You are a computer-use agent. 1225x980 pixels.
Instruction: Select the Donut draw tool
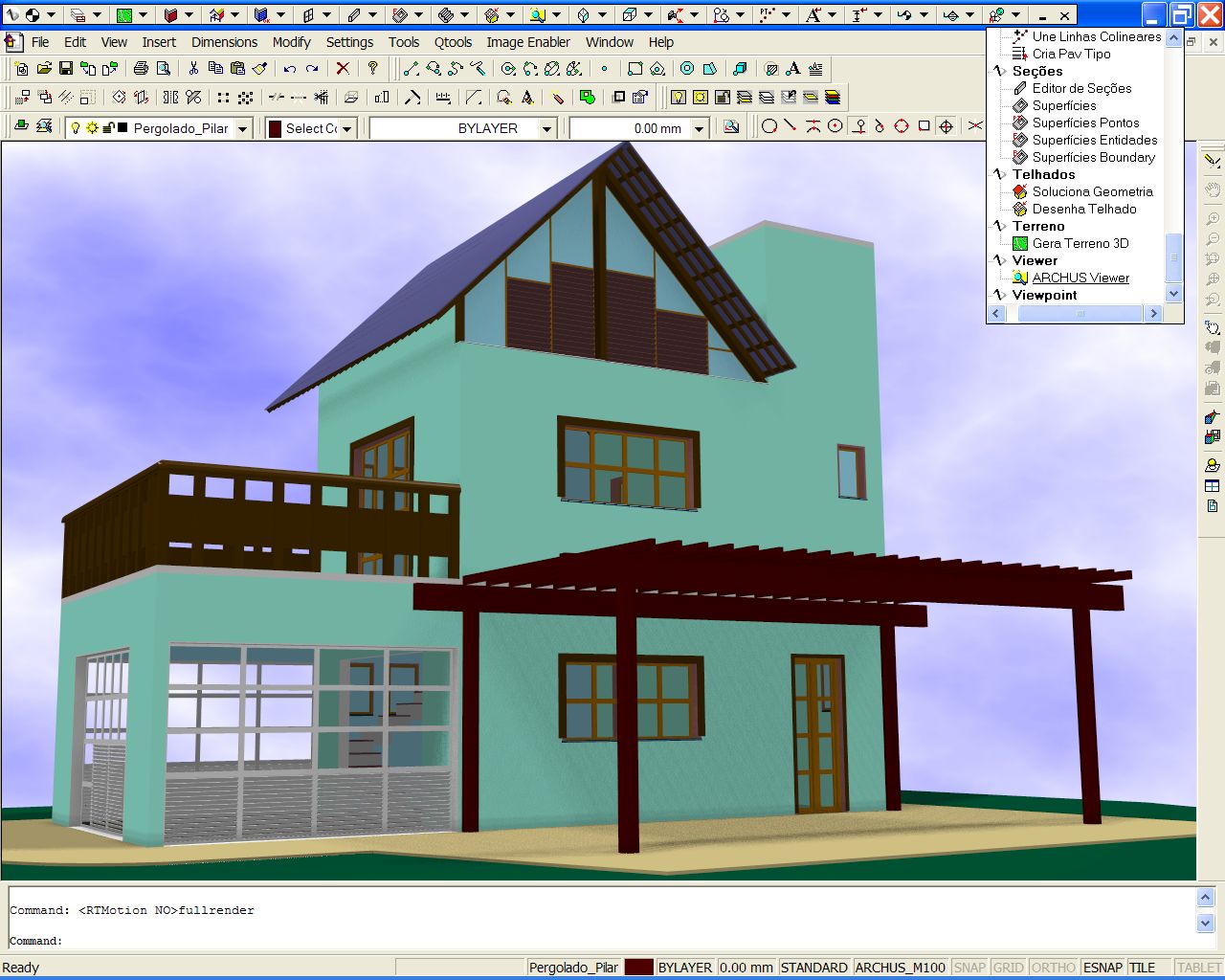(687, 69)
